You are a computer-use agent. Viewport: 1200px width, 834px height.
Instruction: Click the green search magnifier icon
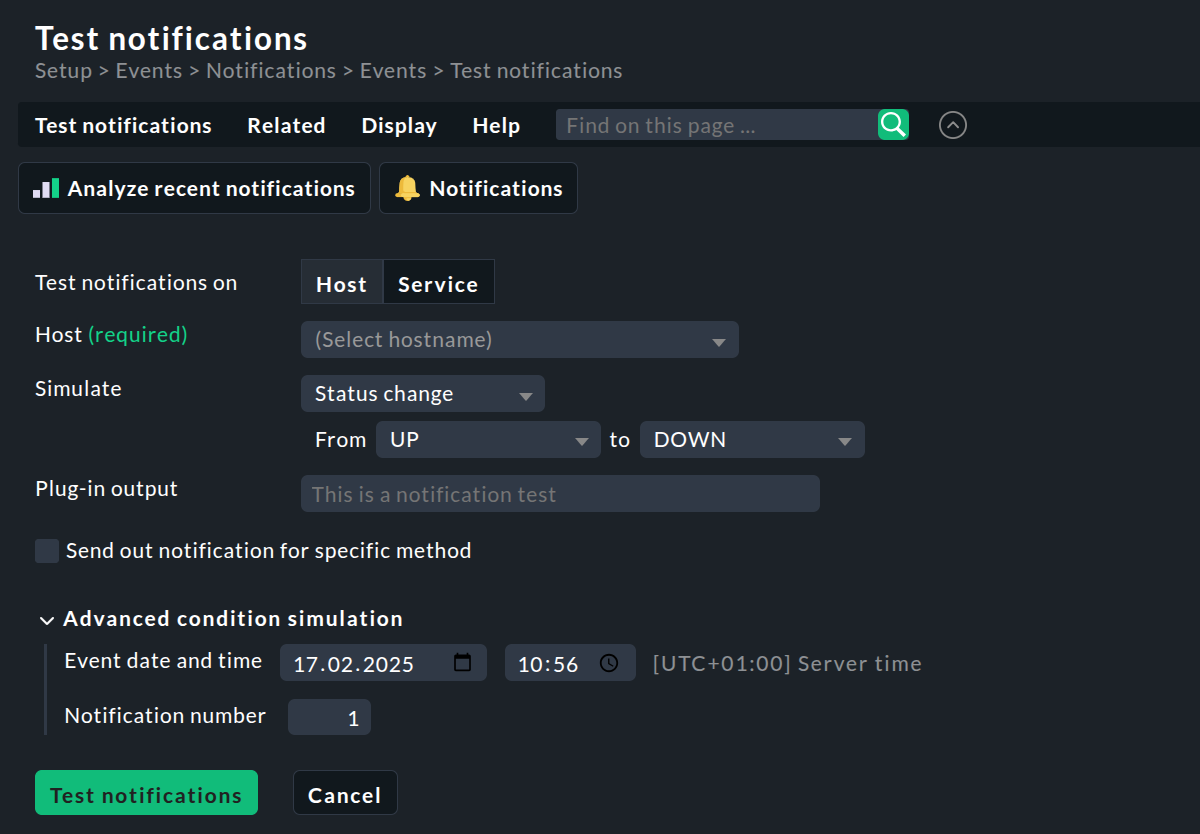pos(891,124)
